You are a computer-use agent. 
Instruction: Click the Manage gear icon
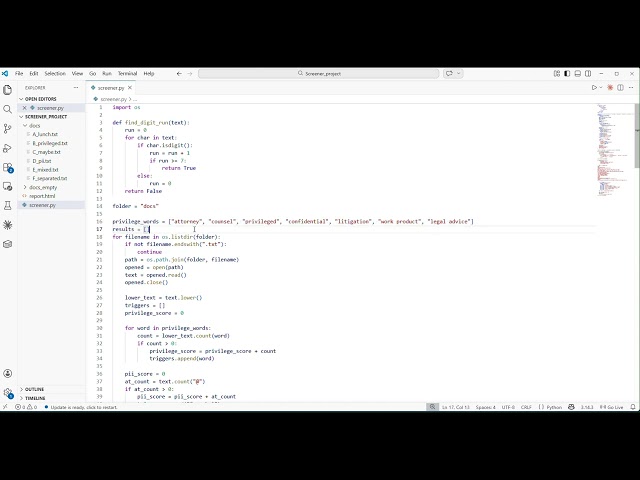(x=7, y=393)
